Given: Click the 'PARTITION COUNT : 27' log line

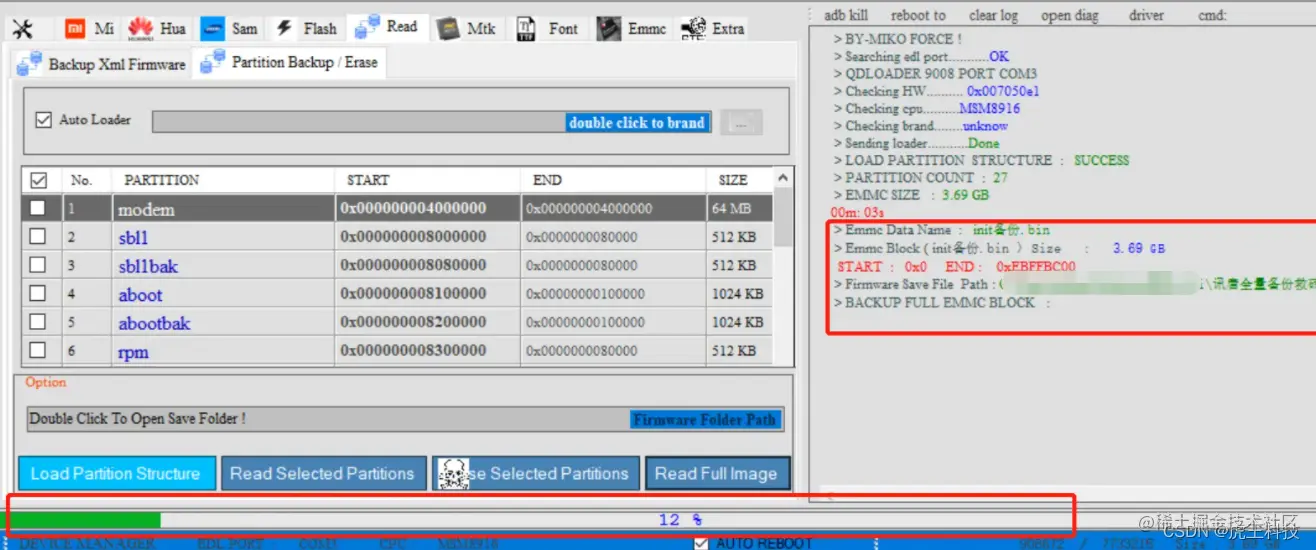Looking at the screenshot, I should 920,178.
